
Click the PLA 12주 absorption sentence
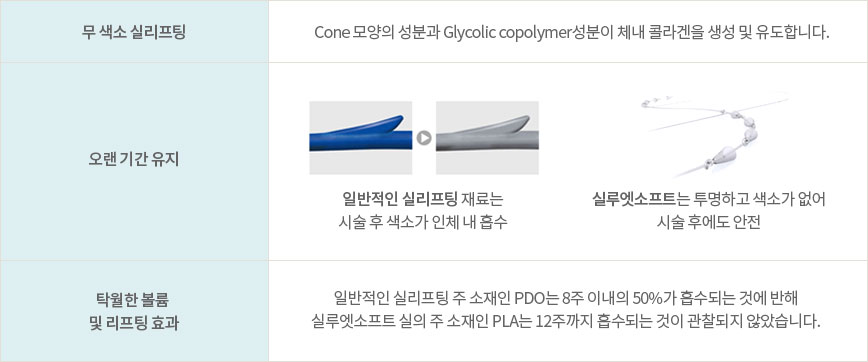point(565,320)
